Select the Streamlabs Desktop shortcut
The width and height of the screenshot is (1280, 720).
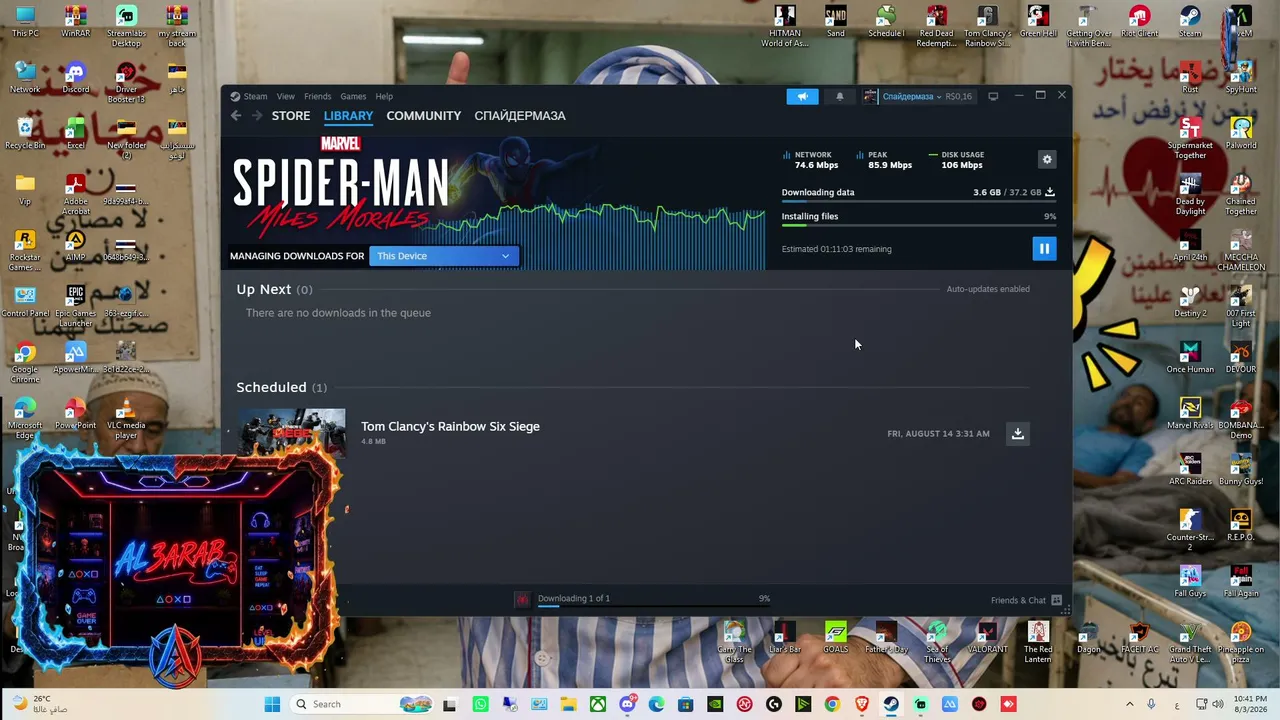coord(126,27)
